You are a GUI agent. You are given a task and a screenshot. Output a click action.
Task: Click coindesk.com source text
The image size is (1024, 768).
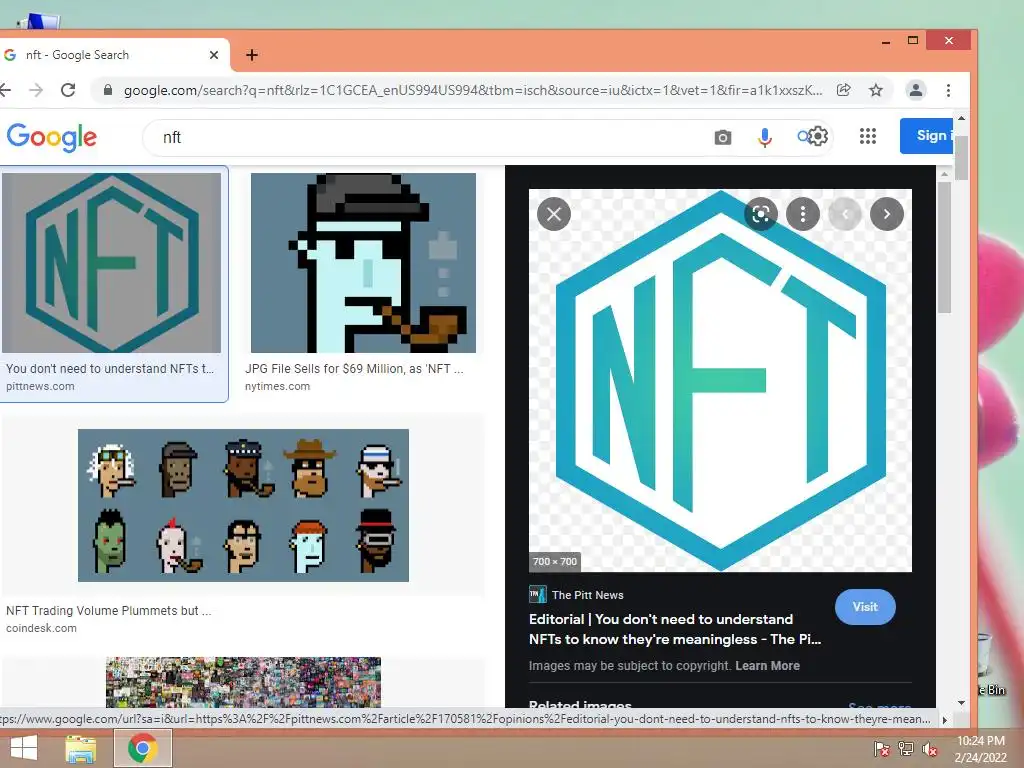(x=41, y=628)
